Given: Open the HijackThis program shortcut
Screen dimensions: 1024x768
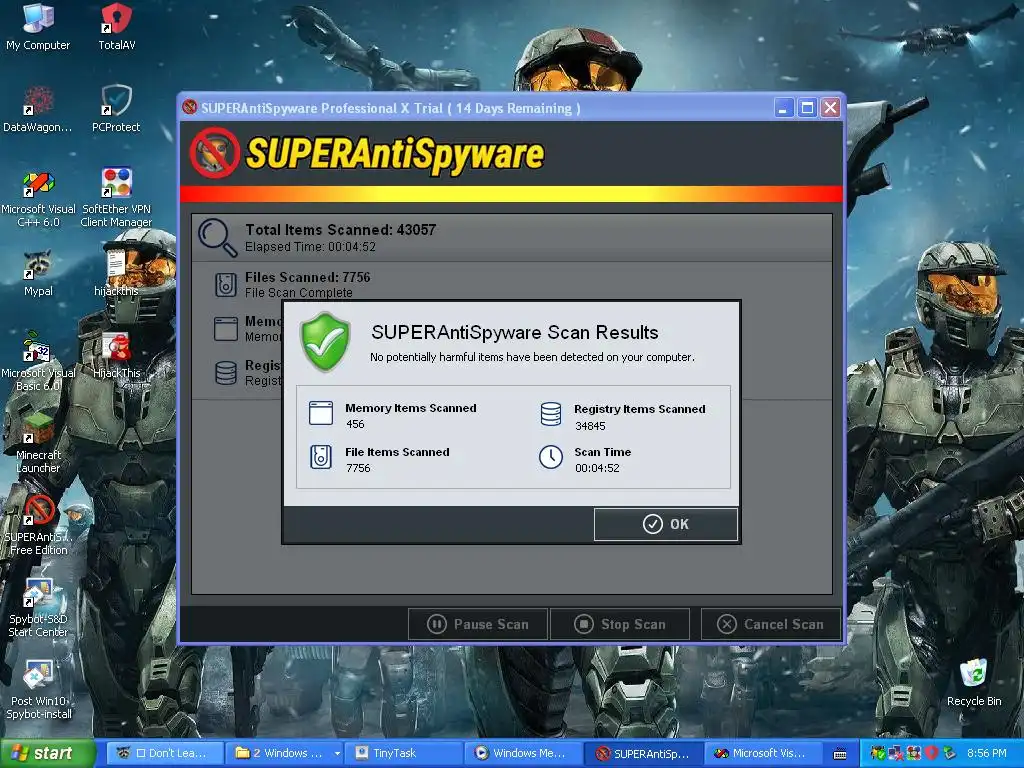Looking at the screenshot, I should click(x=116, y=356).
